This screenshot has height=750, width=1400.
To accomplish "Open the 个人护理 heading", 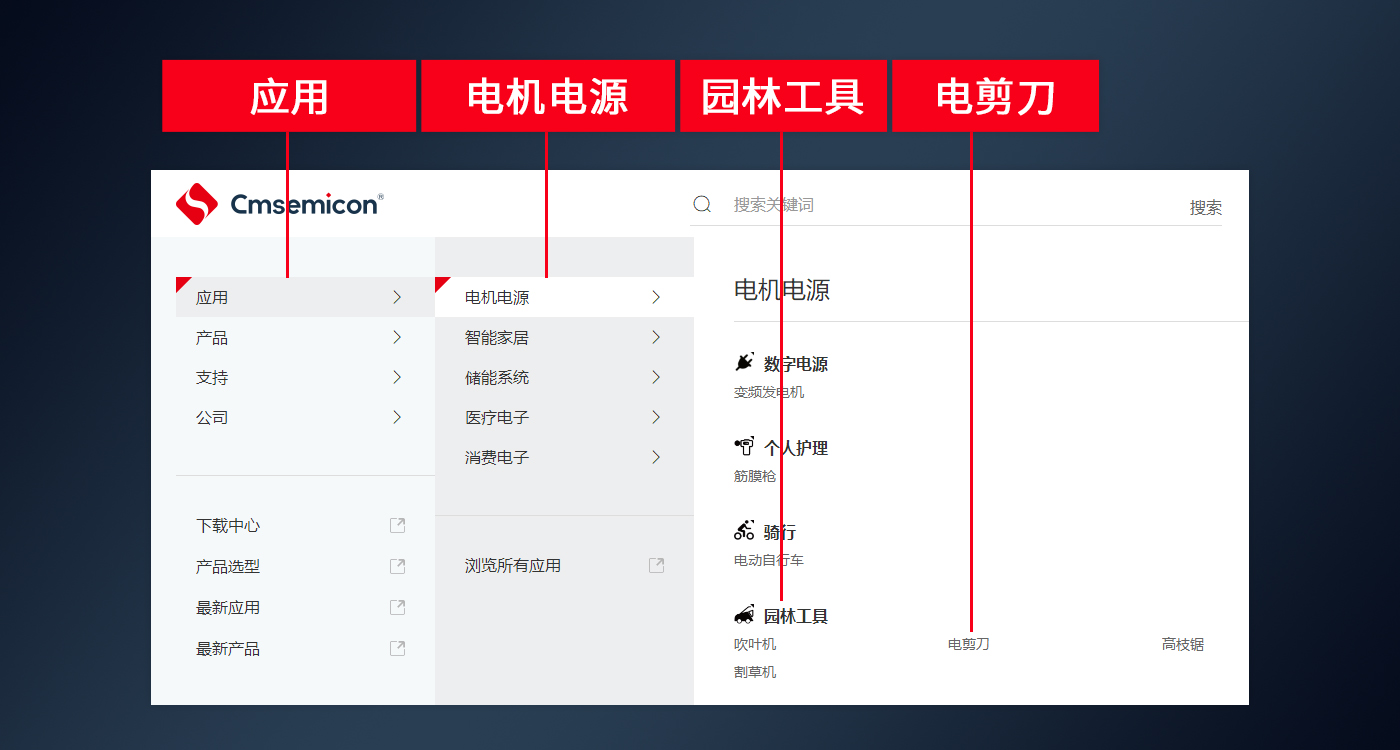I will (x=796, y=448).
